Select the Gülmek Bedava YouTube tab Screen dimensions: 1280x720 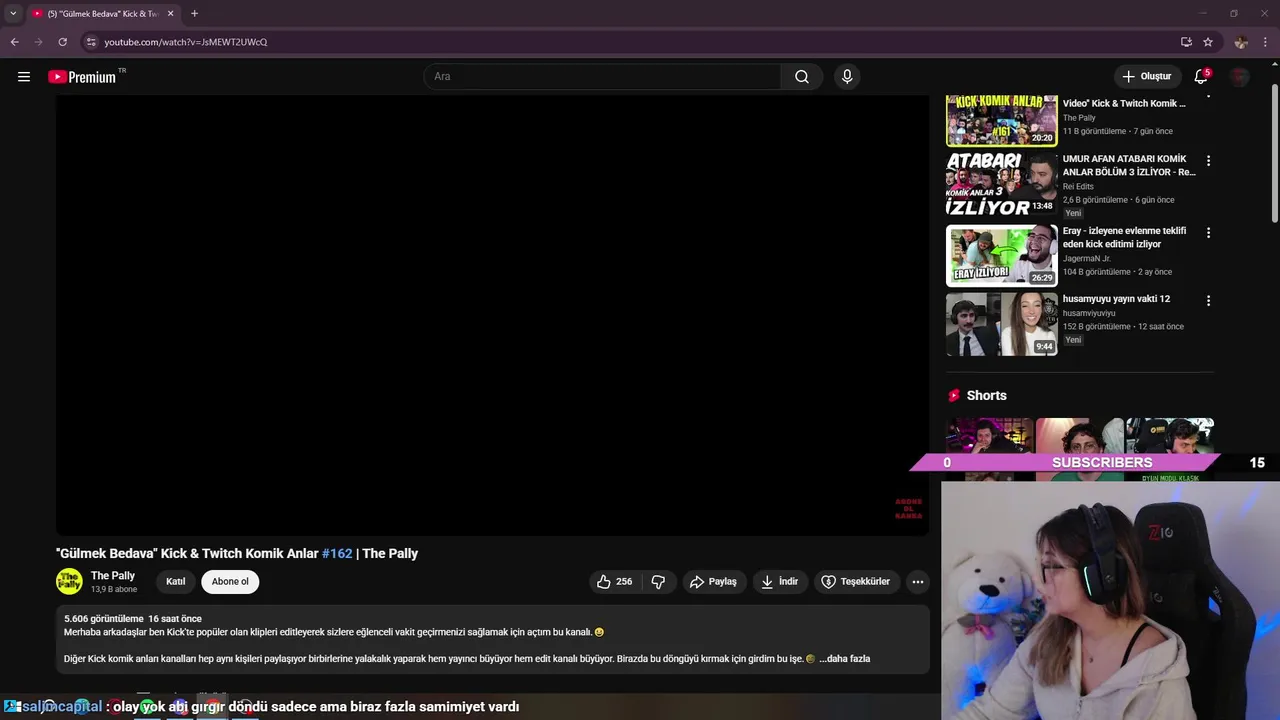click(x=102, y=14)
